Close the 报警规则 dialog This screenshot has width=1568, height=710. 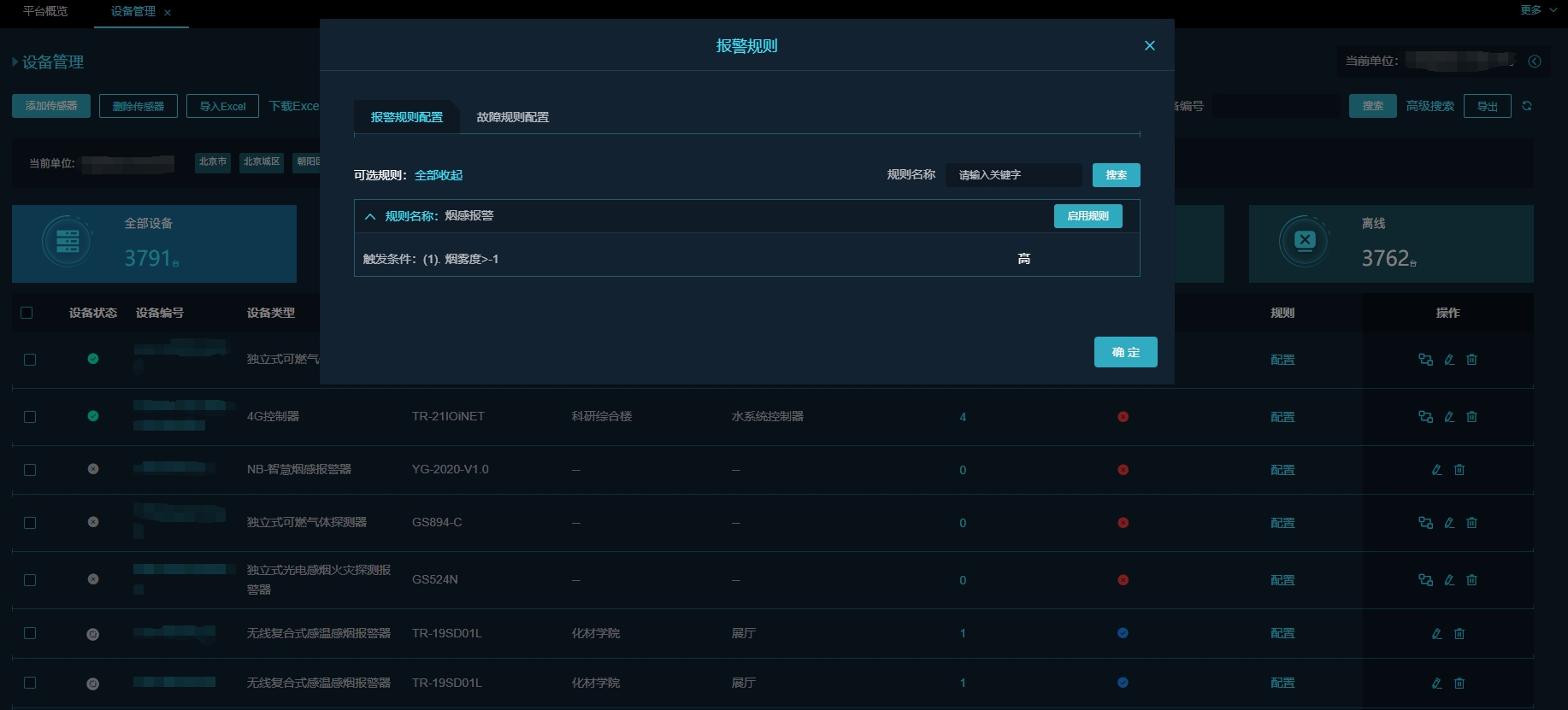pyautogui.click(x=1149, y=45)
